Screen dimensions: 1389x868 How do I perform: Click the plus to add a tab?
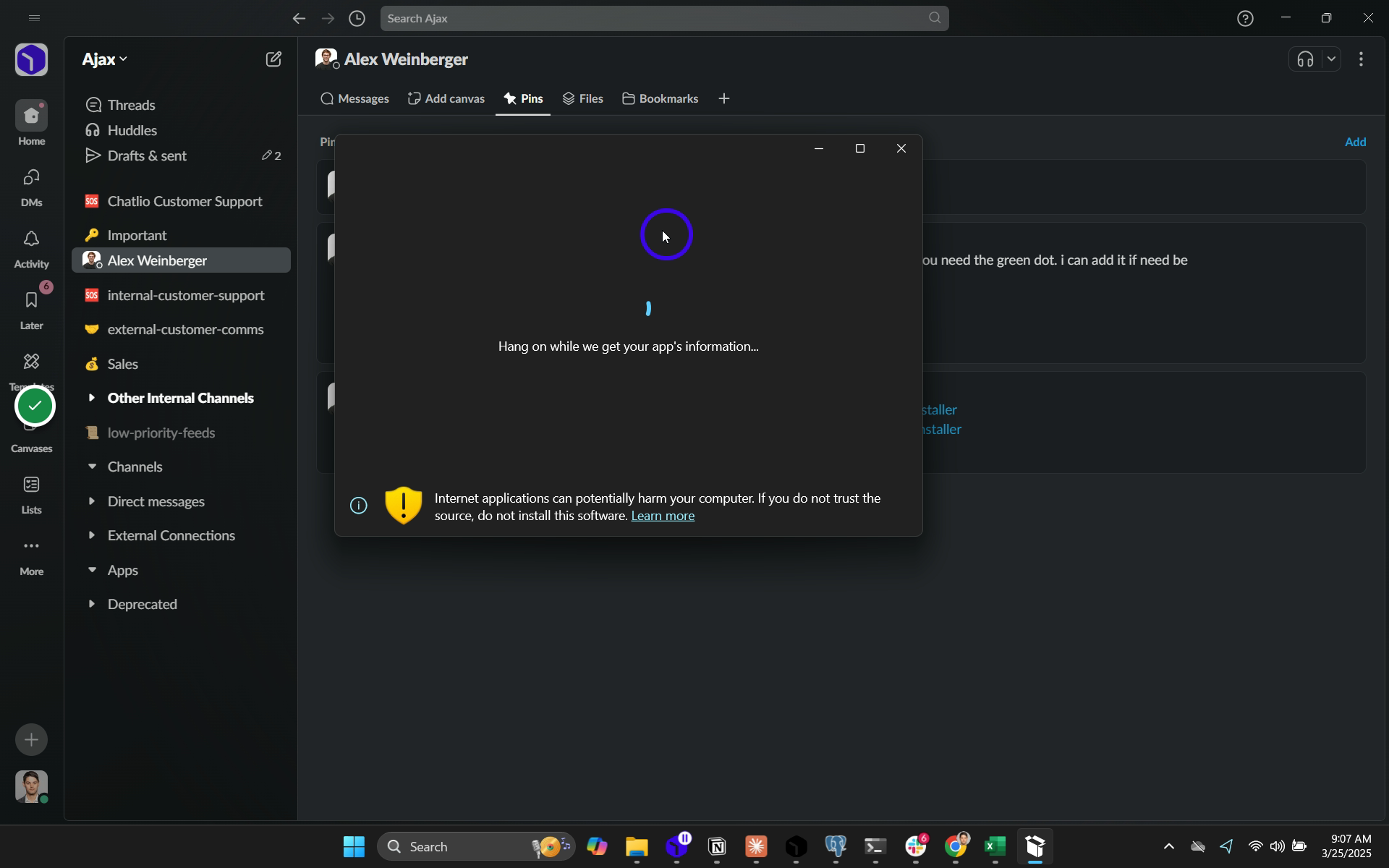[724, 99]
